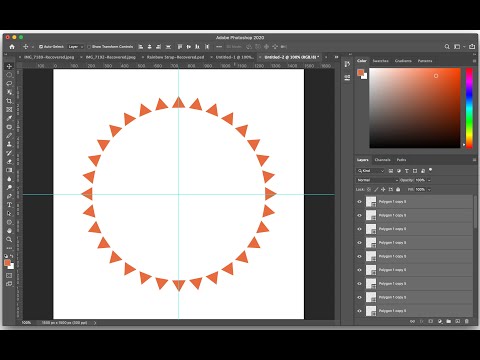480x360 pixels.
Task: Select the Move tool in the toolbar
Action: [9, 66]
